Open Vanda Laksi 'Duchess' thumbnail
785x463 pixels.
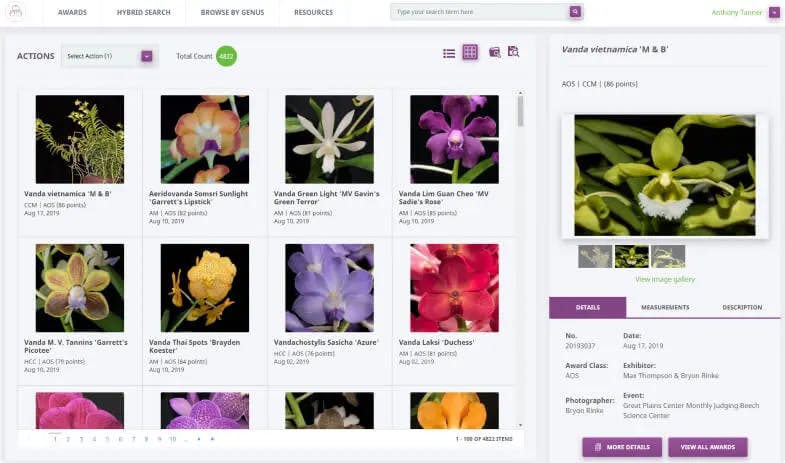454,288
